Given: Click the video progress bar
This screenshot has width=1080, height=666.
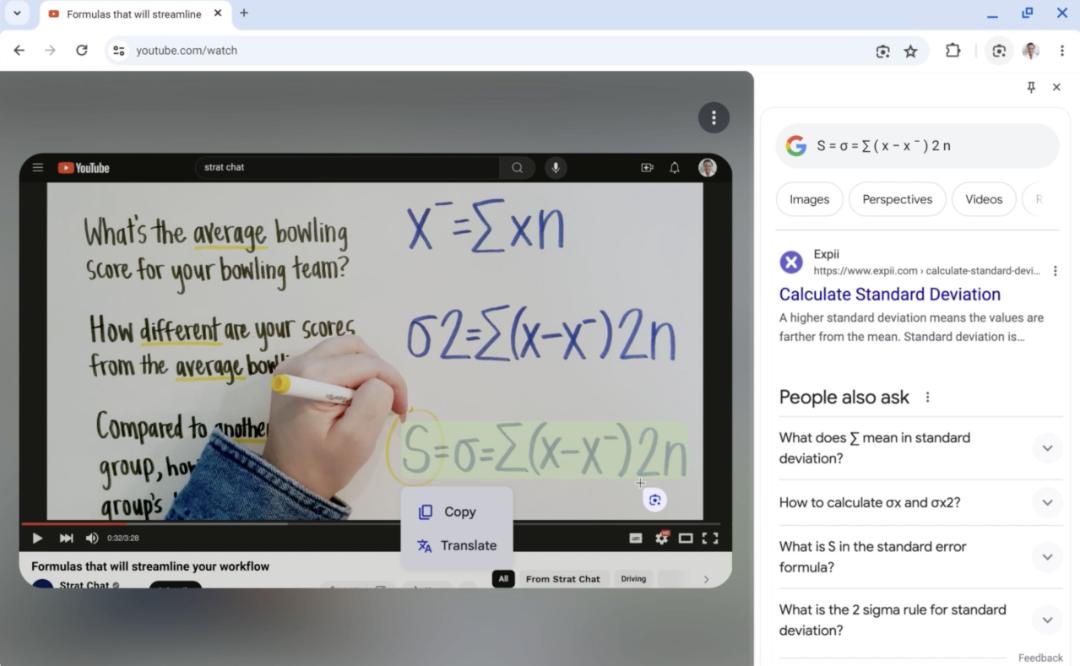Looking at the screenshot, I should [x=371, y=523].
